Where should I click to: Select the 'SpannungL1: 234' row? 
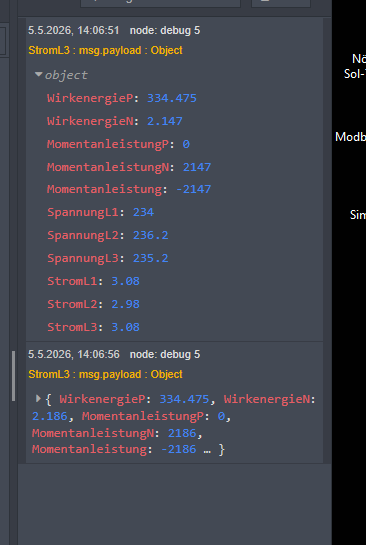pyautogui.click(x=100, y=212)
